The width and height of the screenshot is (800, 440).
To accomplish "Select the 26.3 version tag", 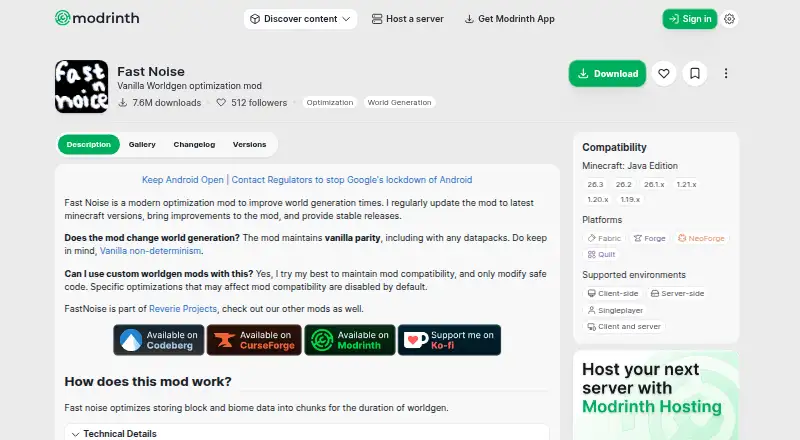I will (x=595, y=184).
